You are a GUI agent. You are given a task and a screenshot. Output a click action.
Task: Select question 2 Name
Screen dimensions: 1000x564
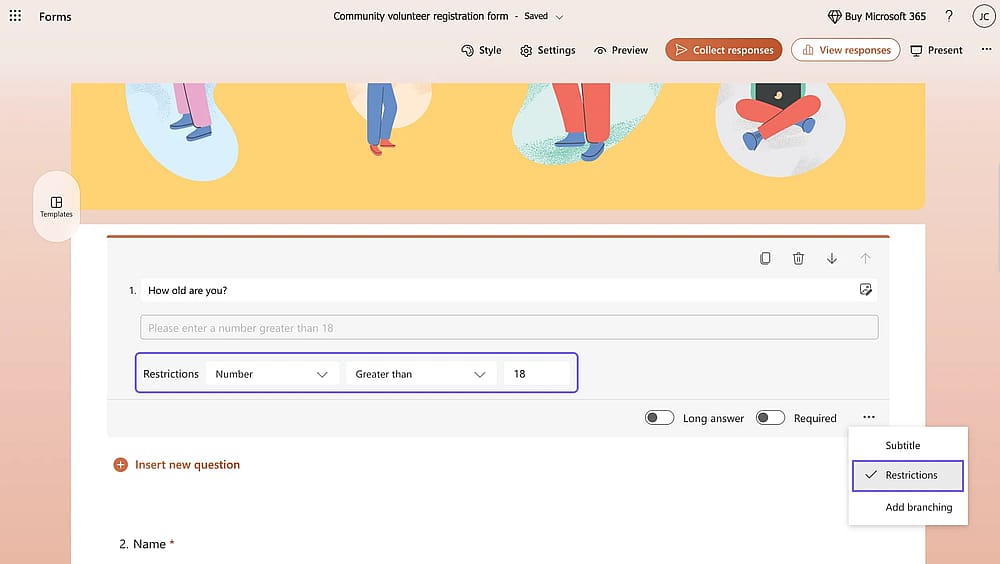tap(147, 544)
